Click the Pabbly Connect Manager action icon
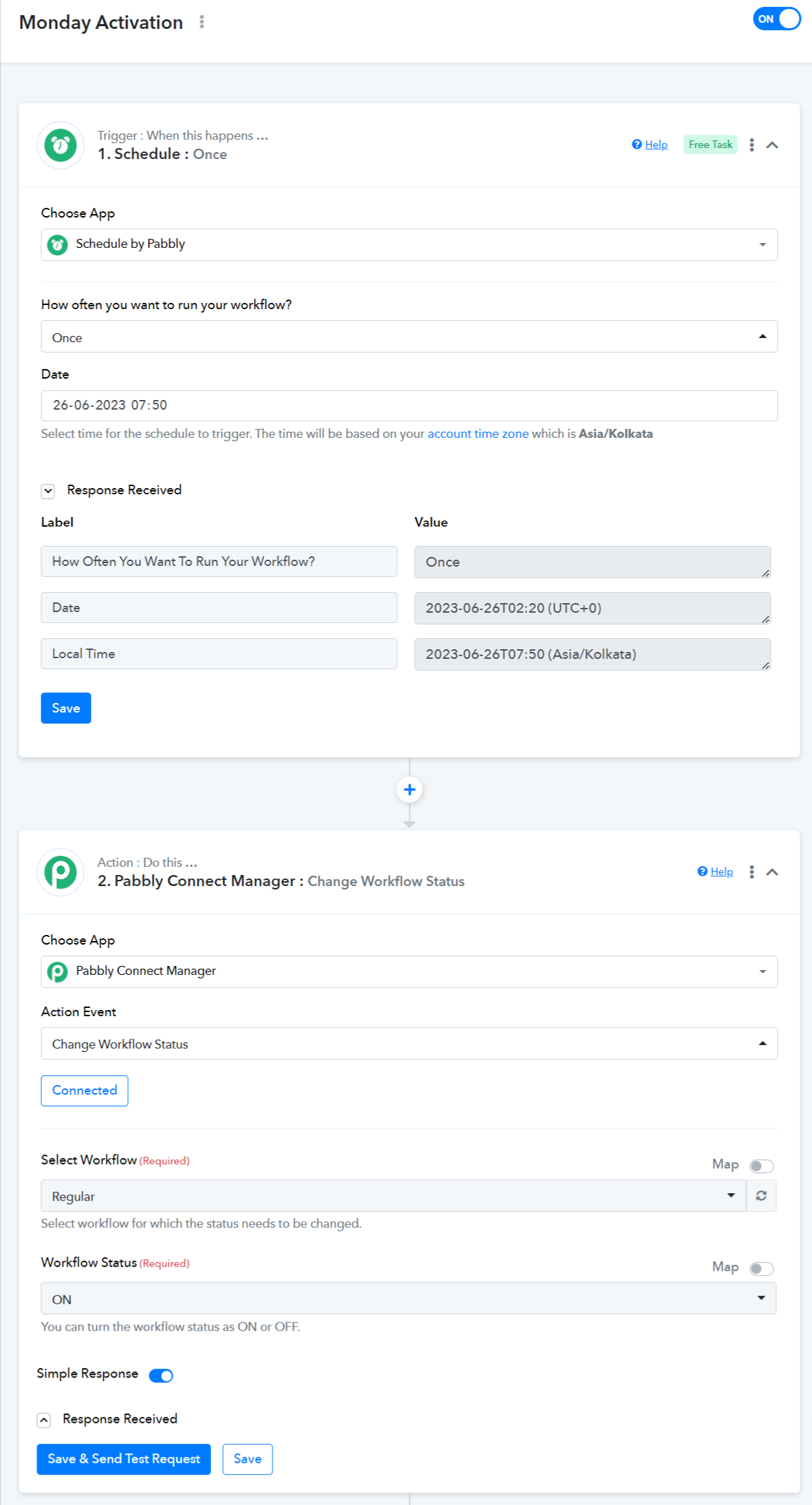This screenshot has width=812, height=1505. (61, 872)
